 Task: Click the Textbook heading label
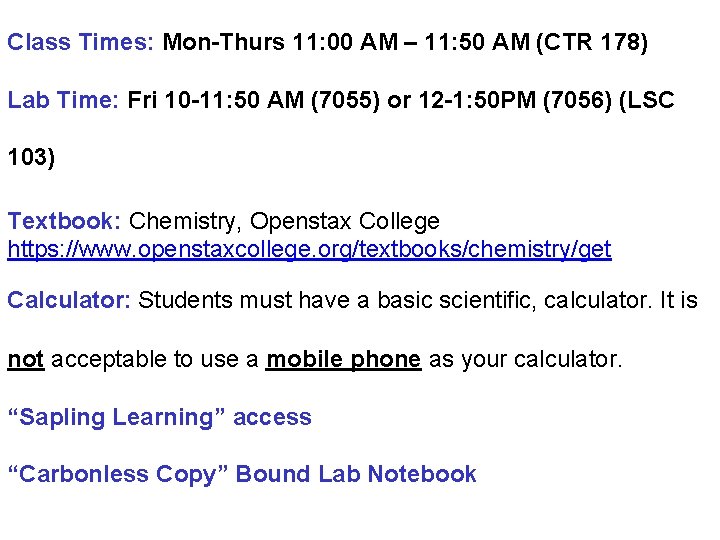coord(64,221)
